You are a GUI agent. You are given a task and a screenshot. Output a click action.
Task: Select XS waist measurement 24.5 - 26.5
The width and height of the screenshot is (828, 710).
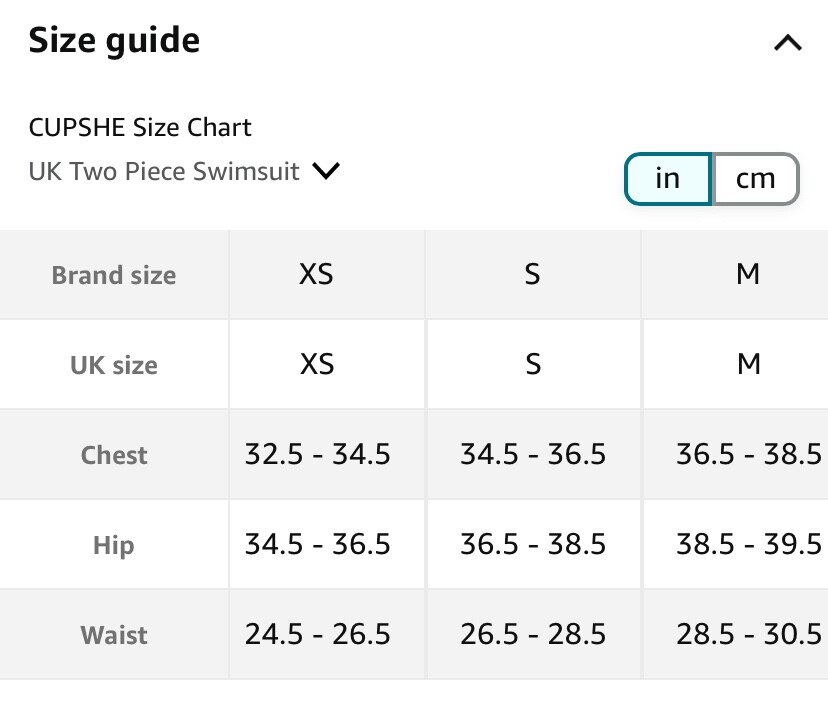coord(317,635)
